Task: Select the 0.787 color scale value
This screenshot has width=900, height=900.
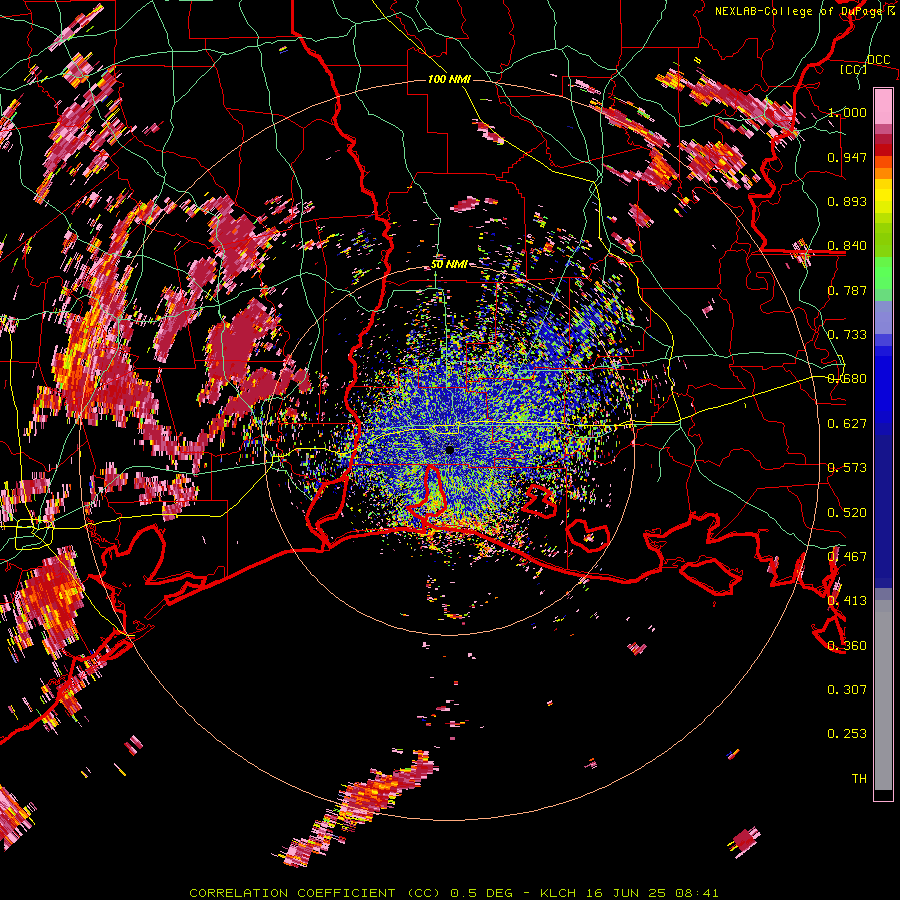Action: 847,290
